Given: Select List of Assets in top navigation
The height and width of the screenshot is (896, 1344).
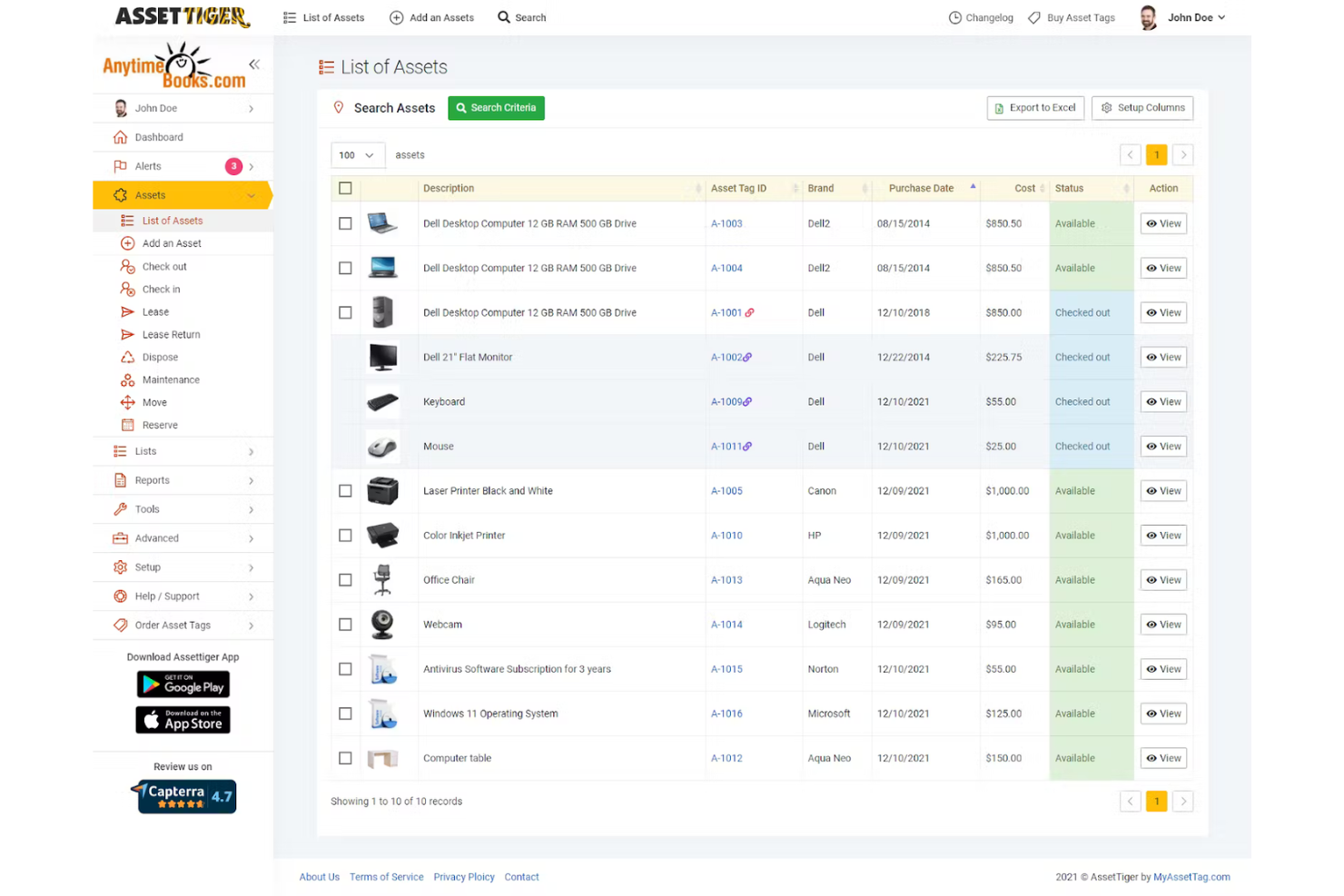Looking at the screenshot, I should [323, 17].
